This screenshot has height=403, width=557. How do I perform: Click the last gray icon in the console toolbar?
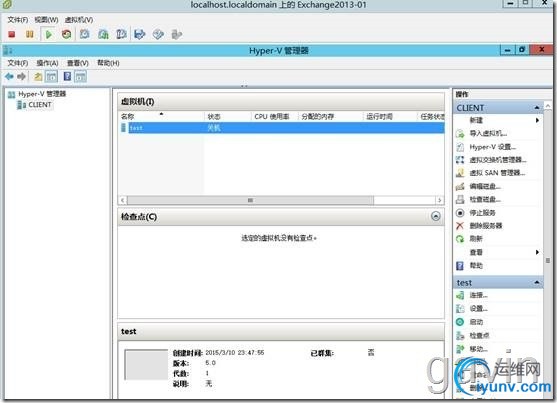(x=177, y=34)
